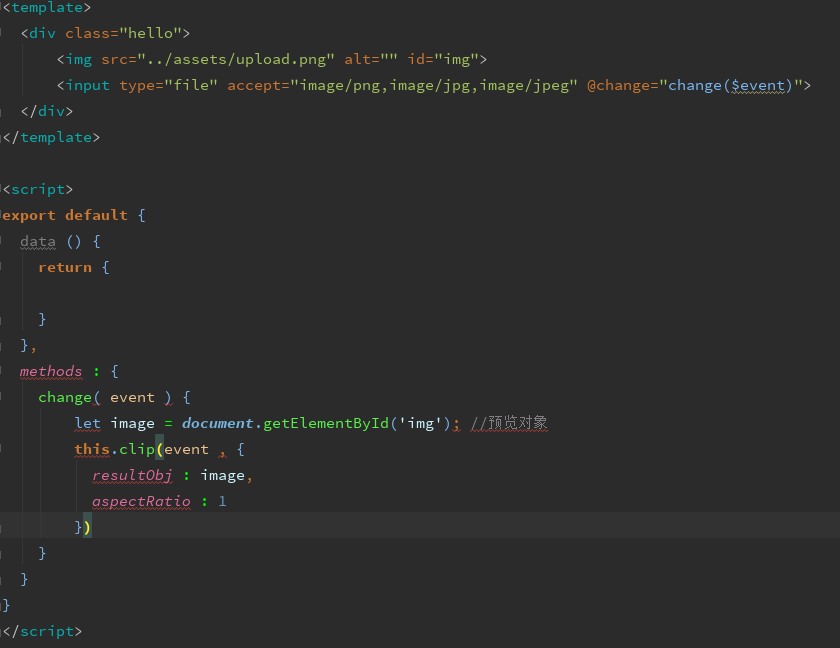Click the $event argument in template
840x648 pixels.
(758, 85)
